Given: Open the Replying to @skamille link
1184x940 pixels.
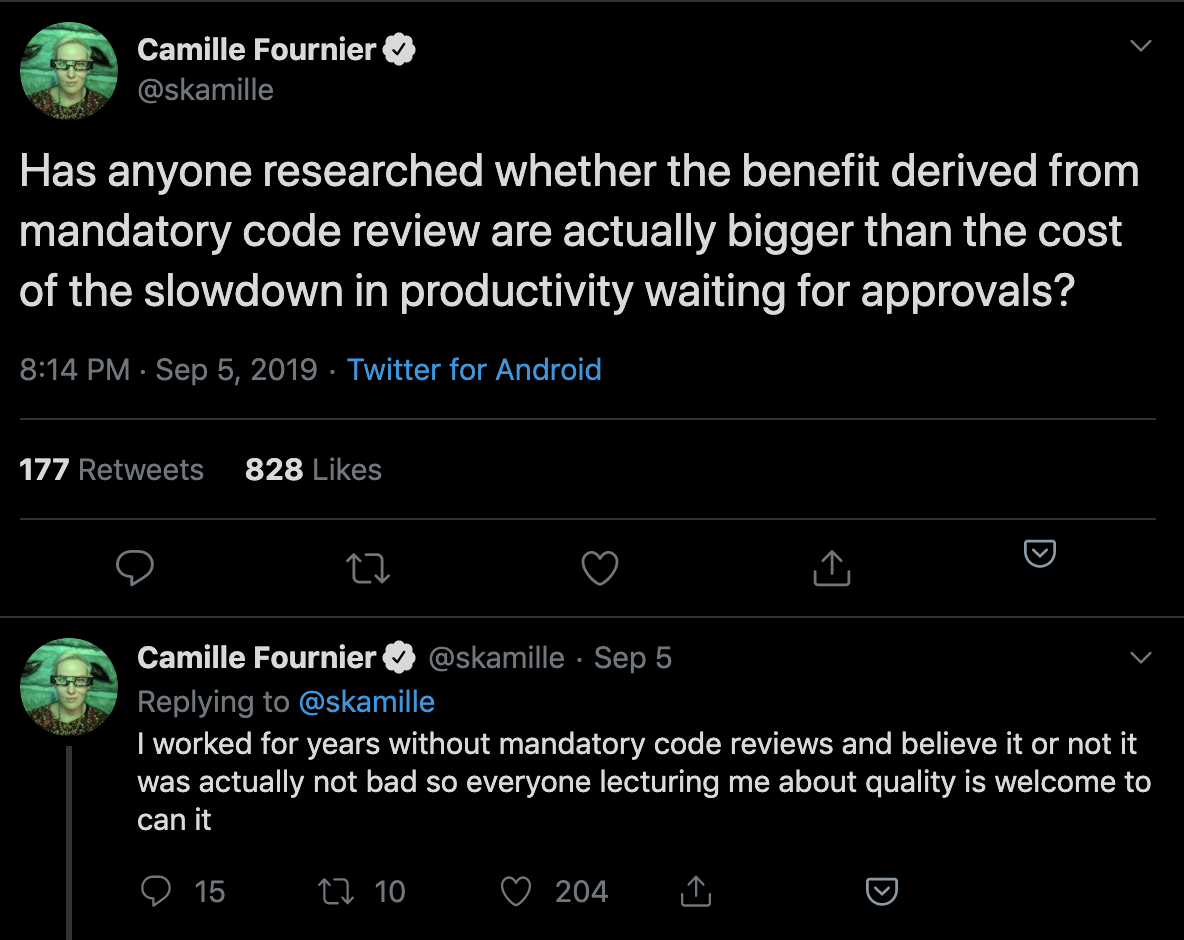Looking at the screenshot, I should pos(368,701).
